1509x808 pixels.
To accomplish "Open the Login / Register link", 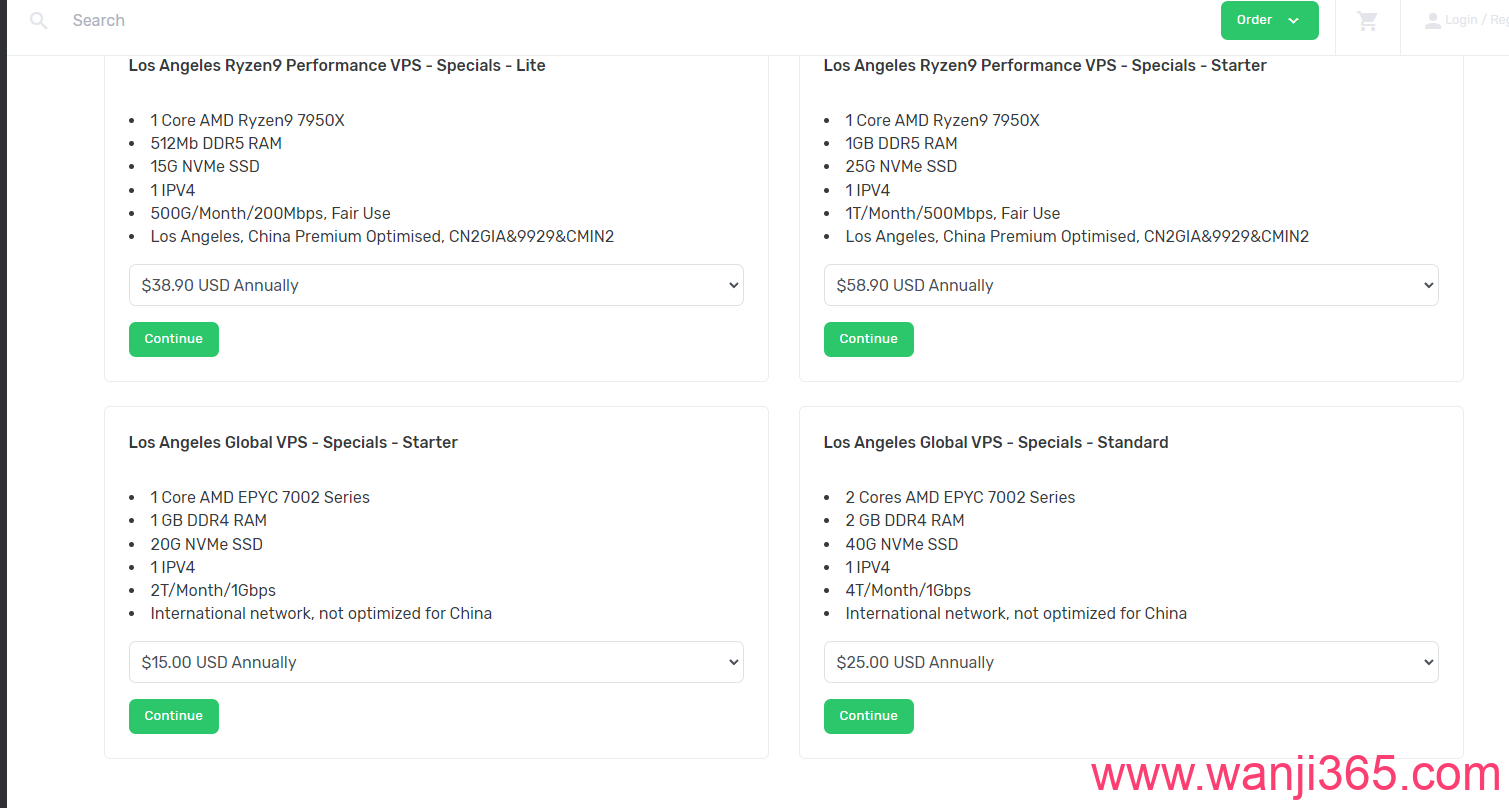I will point(1476,20).
